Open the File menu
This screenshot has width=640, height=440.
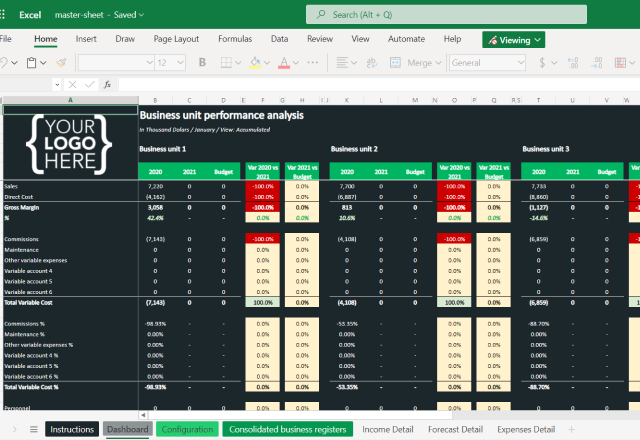click(5, 39)
